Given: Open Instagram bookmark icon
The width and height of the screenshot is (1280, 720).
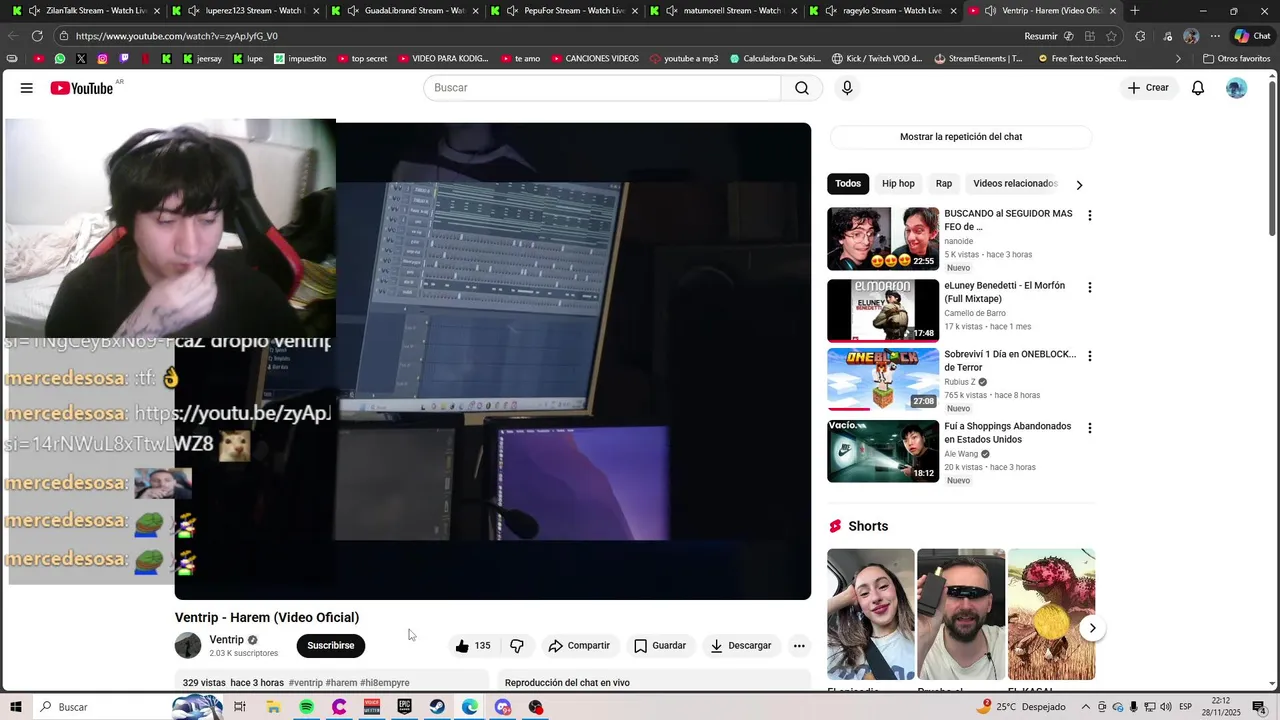Looking at the screenshot, I should [x=102, y=59].
